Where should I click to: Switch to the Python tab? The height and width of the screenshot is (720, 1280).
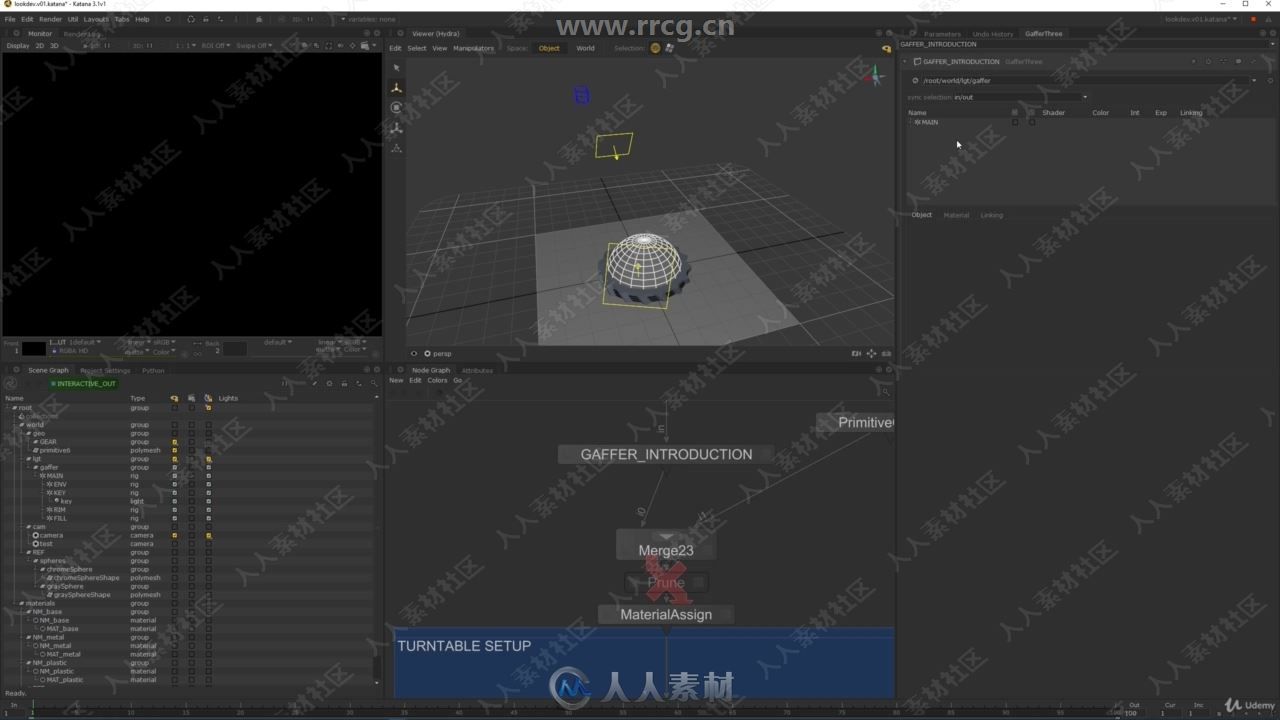153,370
